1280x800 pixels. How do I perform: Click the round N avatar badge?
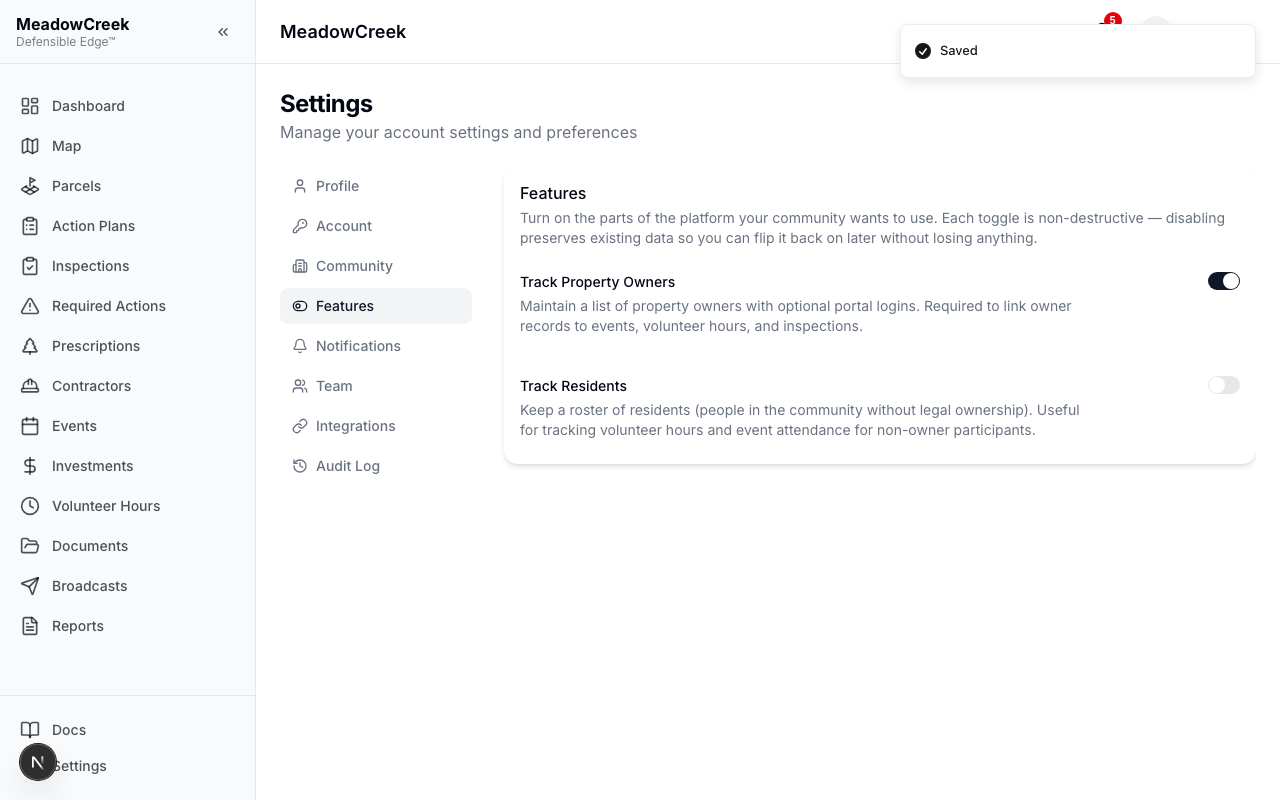click(x=38, y=762)
